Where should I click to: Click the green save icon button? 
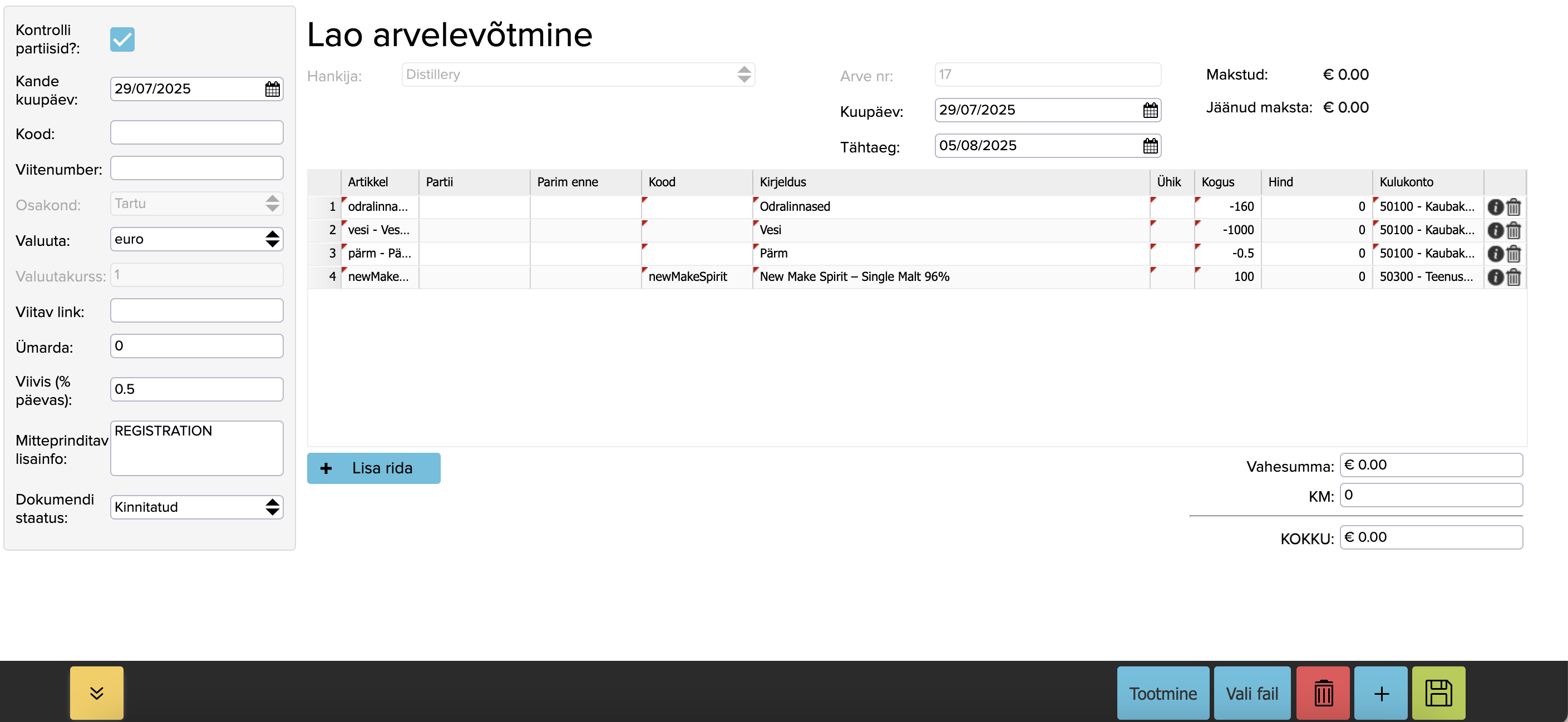[x=1438, y=693]
